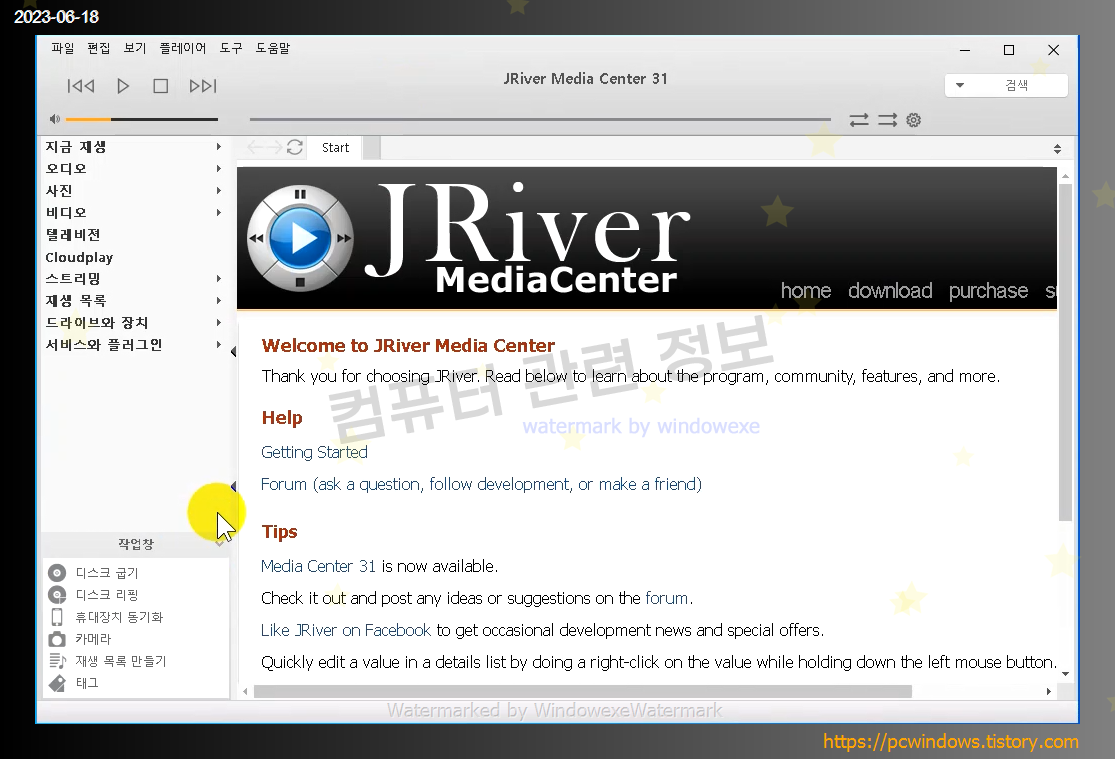Viewport: 1115px width, 759px height.
Task: Expand the 비디오 tree arrow
Action: 219,213
